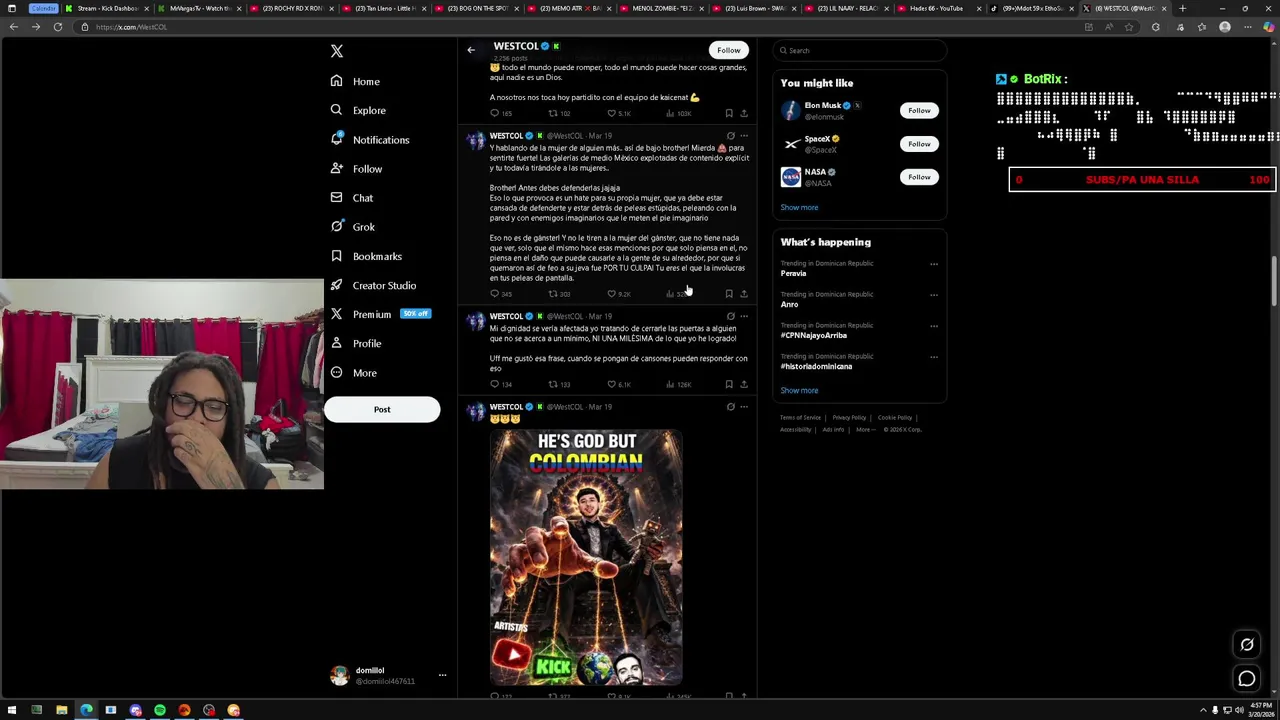Open Windows Start menu
The height and width of the screenshot is (720, 1280).
(12, 710)
